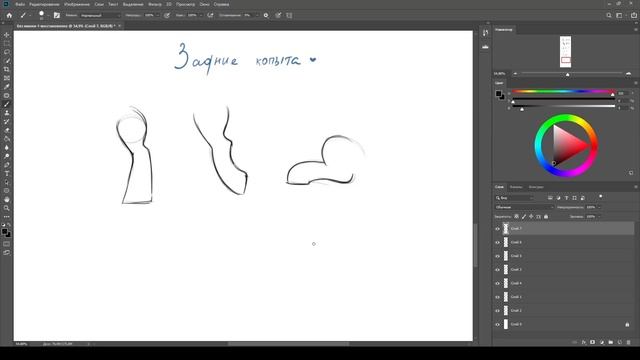This screenshot has width=640, height=360.
Task: Open the Справка menu
Action: 221,4
